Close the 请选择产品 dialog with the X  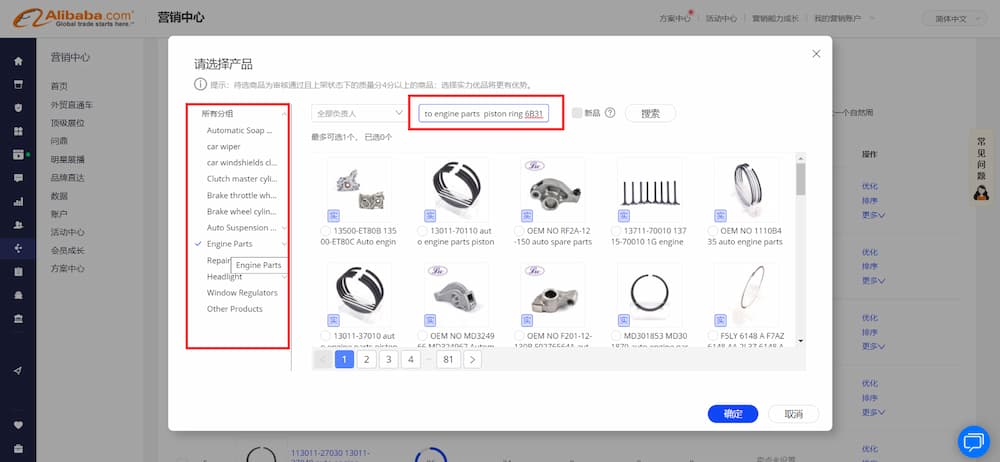coord(816,54)
